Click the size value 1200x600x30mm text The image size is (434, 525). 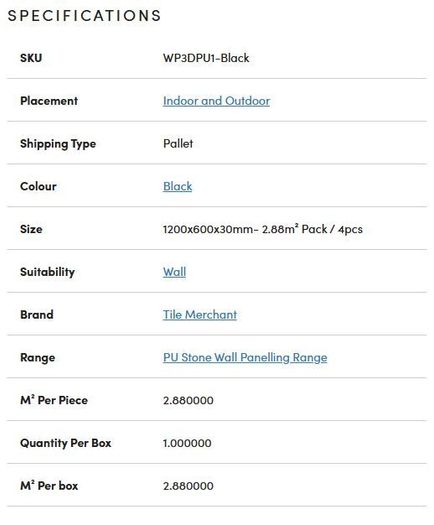tap(208, 229)
